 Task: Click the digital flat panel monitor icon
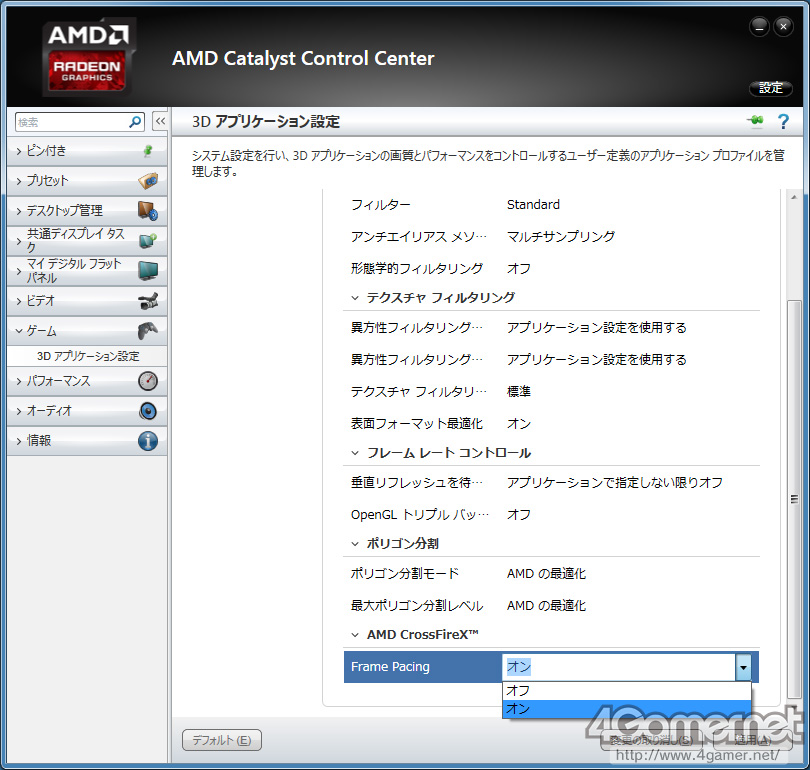pos(148,271)
